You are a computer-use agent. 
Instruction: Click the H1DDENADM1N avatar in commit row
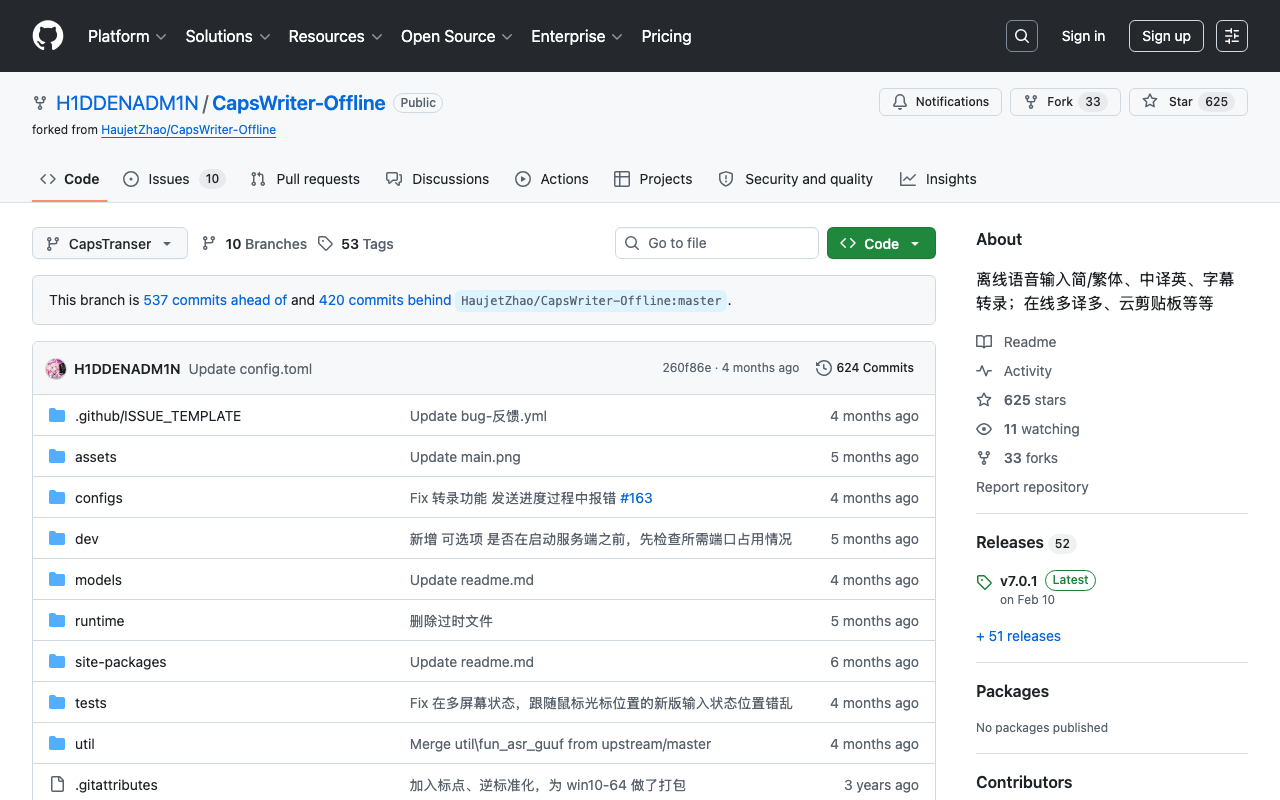pyautogui.click(x=56, y=369)
